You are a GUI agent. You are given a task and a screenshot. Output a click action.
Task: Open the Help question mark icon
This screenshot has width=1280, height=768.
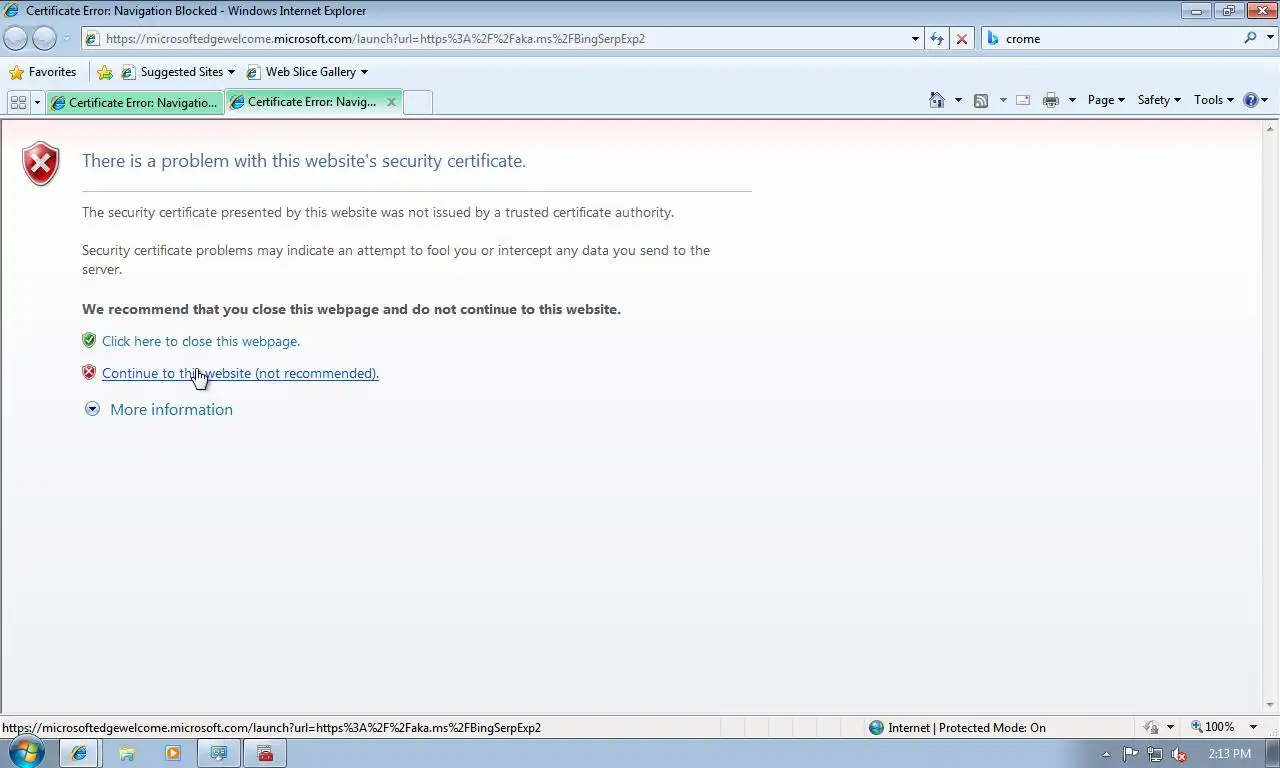1251,100
